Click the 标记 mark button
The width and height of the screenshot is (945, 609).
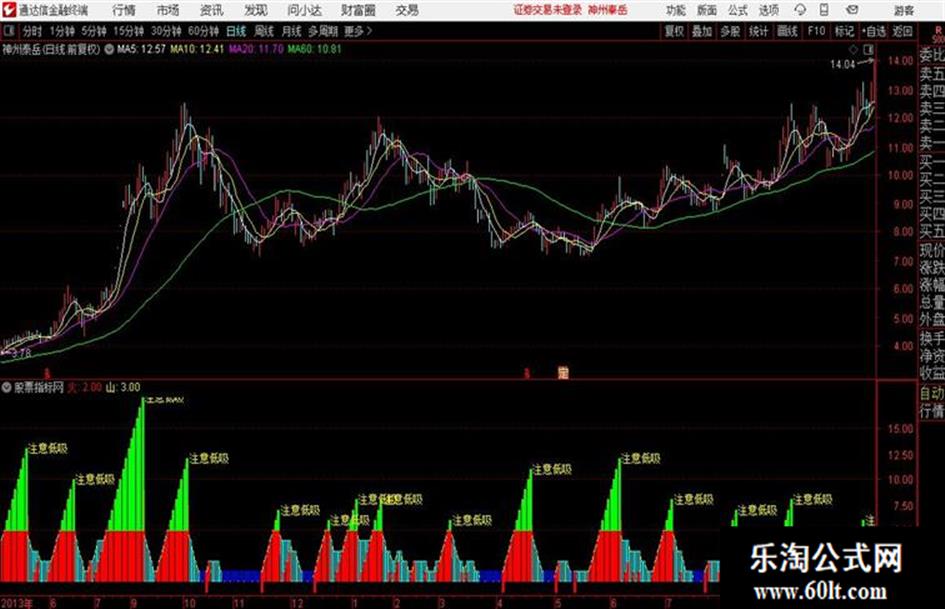[x=844, y=31]
